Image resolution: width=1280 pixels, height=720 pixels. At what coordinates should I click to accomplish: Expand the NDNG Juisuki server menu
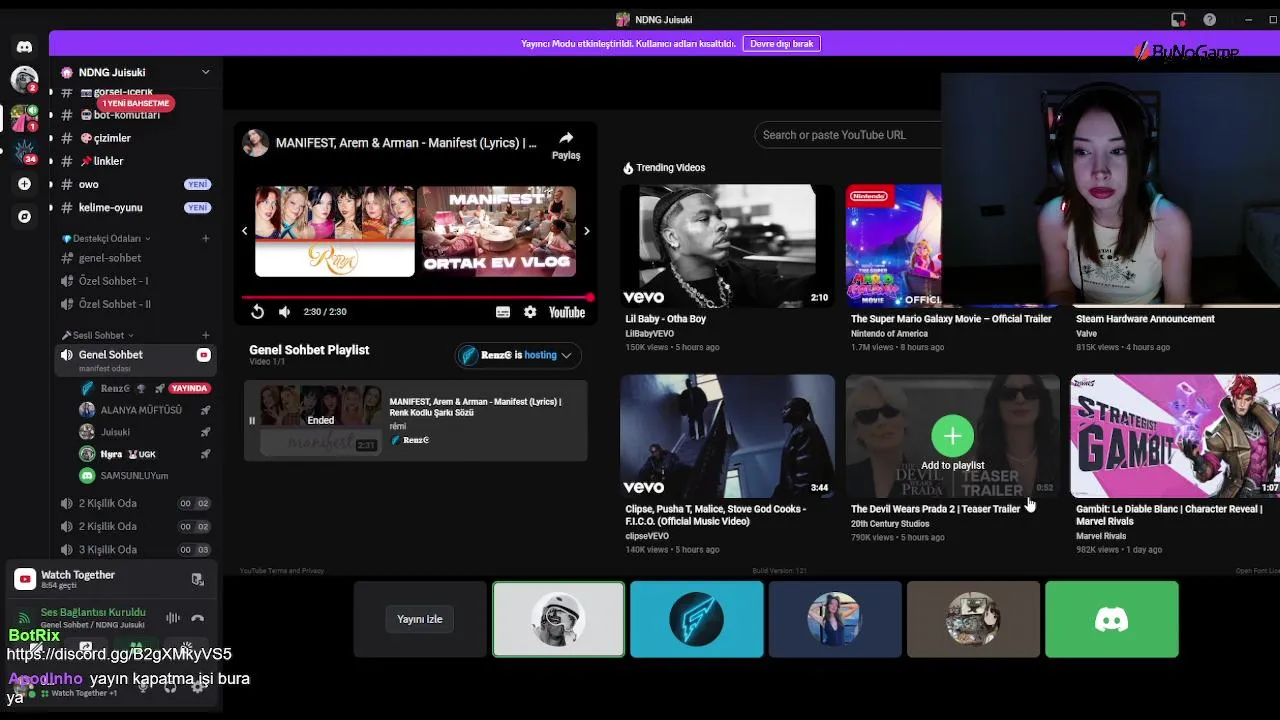pos(205,72)
